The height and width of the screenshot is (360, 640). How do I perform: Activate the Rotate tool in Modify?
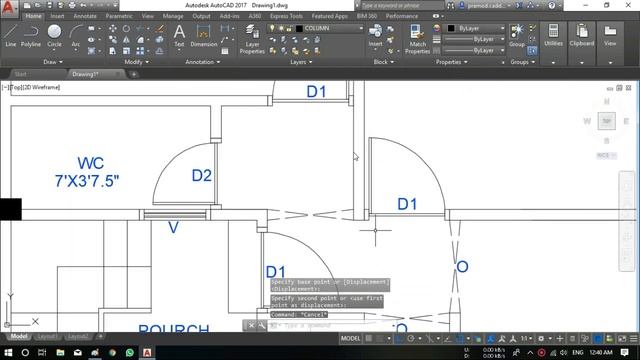coord(126,29)
